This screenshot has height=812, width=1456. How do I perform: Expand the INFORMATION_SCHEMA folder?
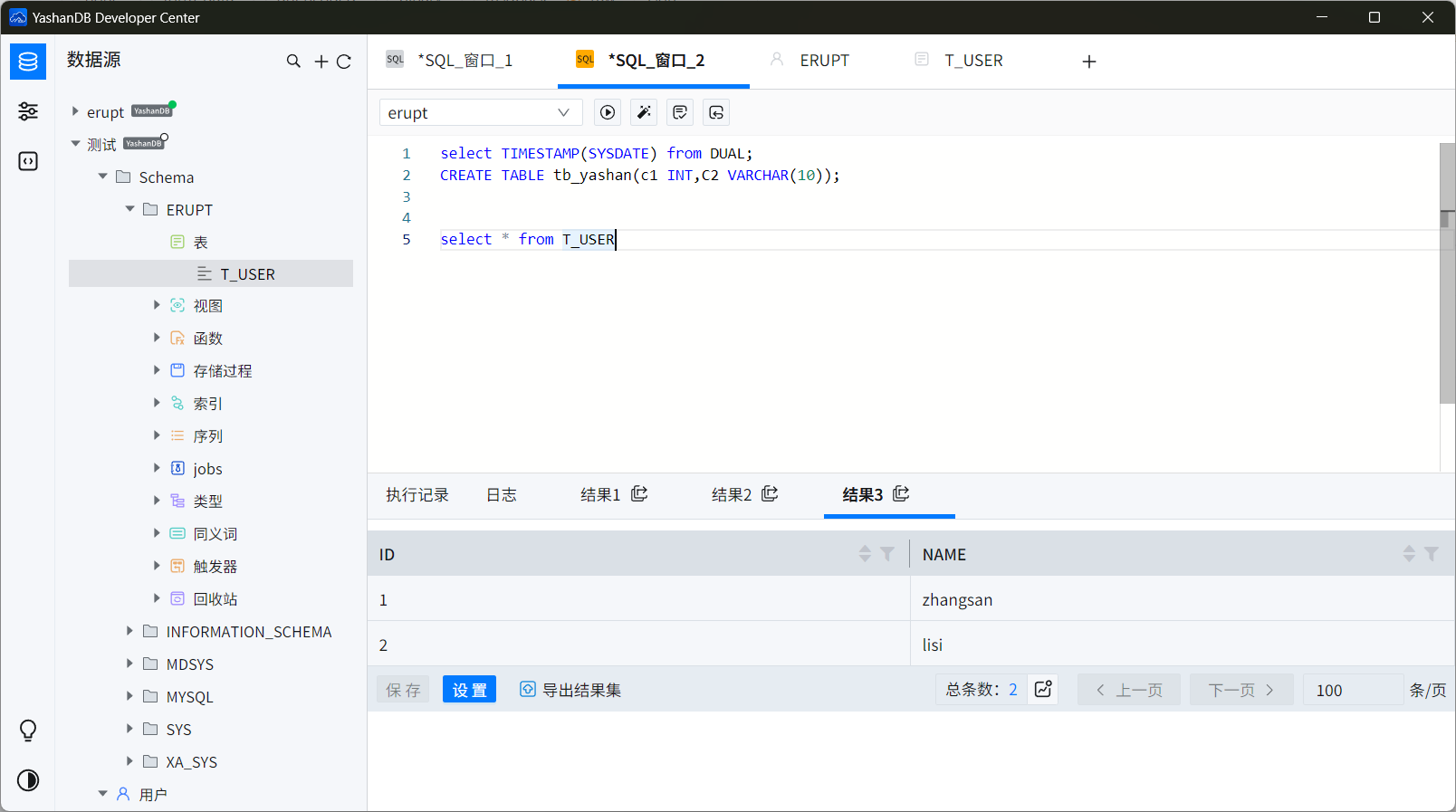click(129, 631)
